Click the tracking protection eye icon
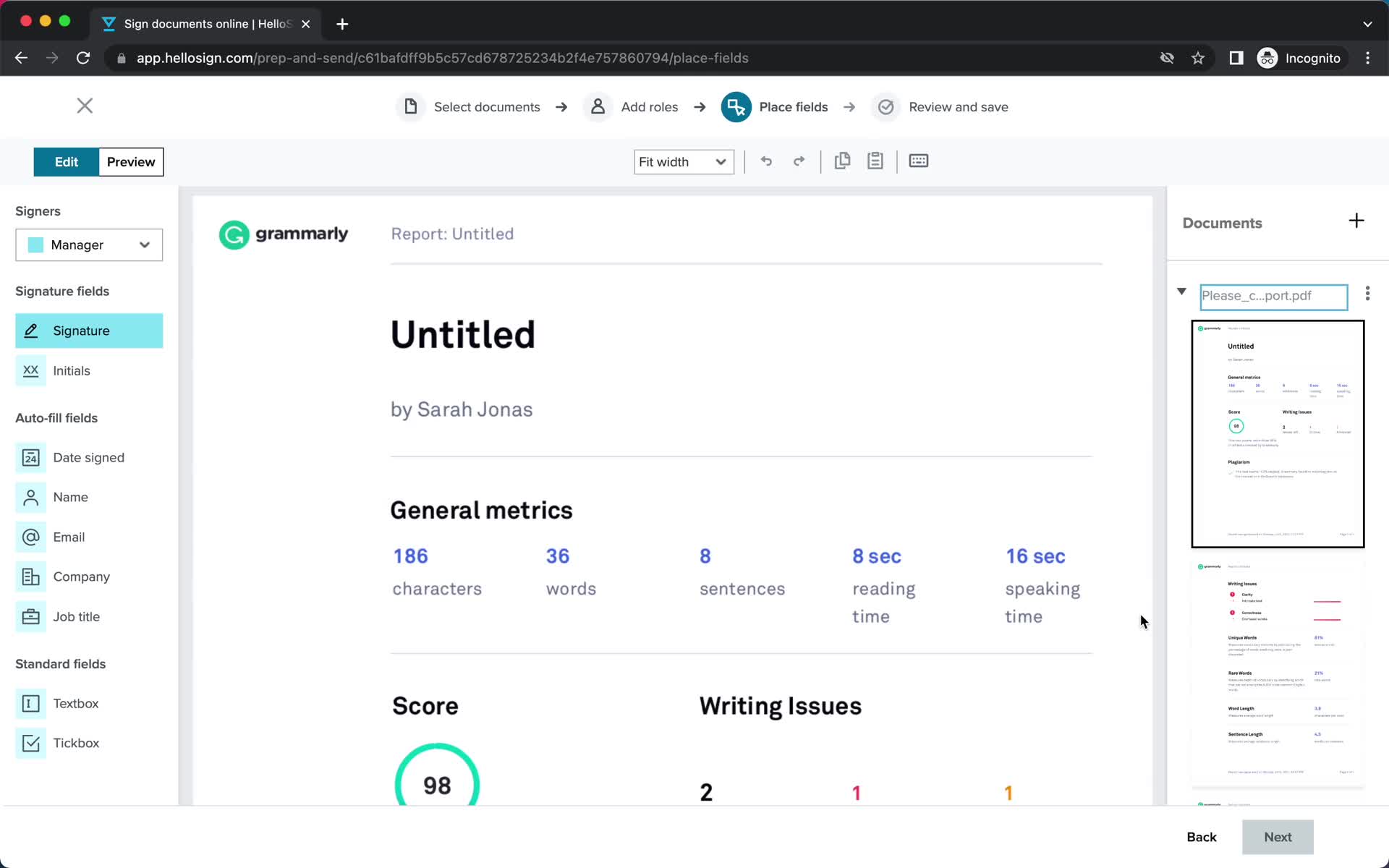Viewport: 1389px width, 868px height. (1167, 58)
